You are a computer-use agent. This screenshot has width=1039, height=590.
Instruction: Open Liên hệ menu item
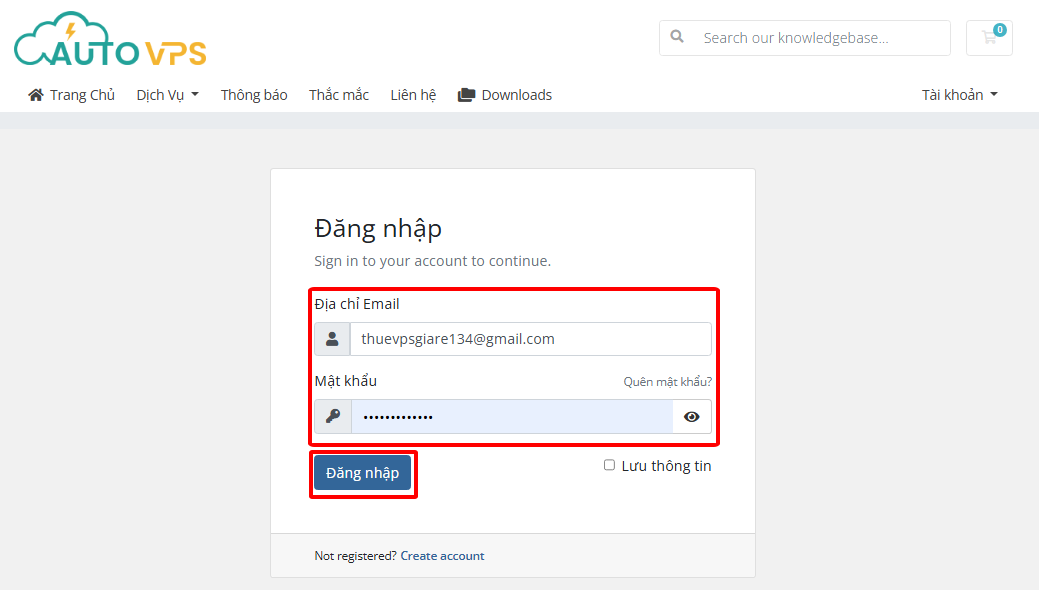tap(413, 95)
